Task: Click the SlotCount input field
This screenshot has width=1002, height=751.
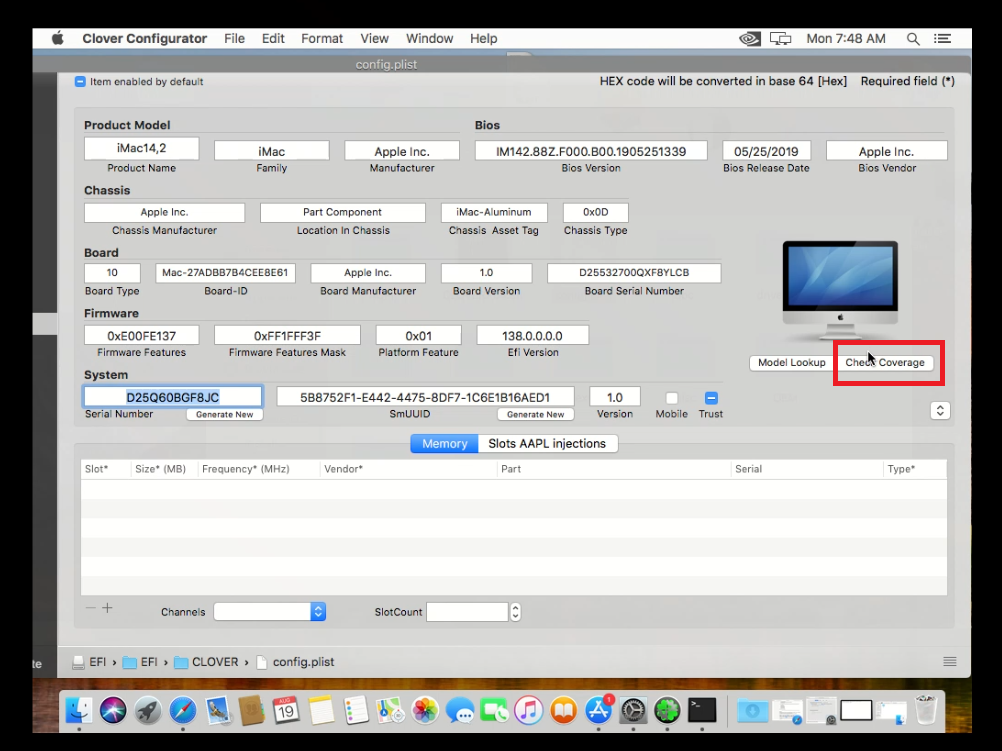Action: coord(467,612)
